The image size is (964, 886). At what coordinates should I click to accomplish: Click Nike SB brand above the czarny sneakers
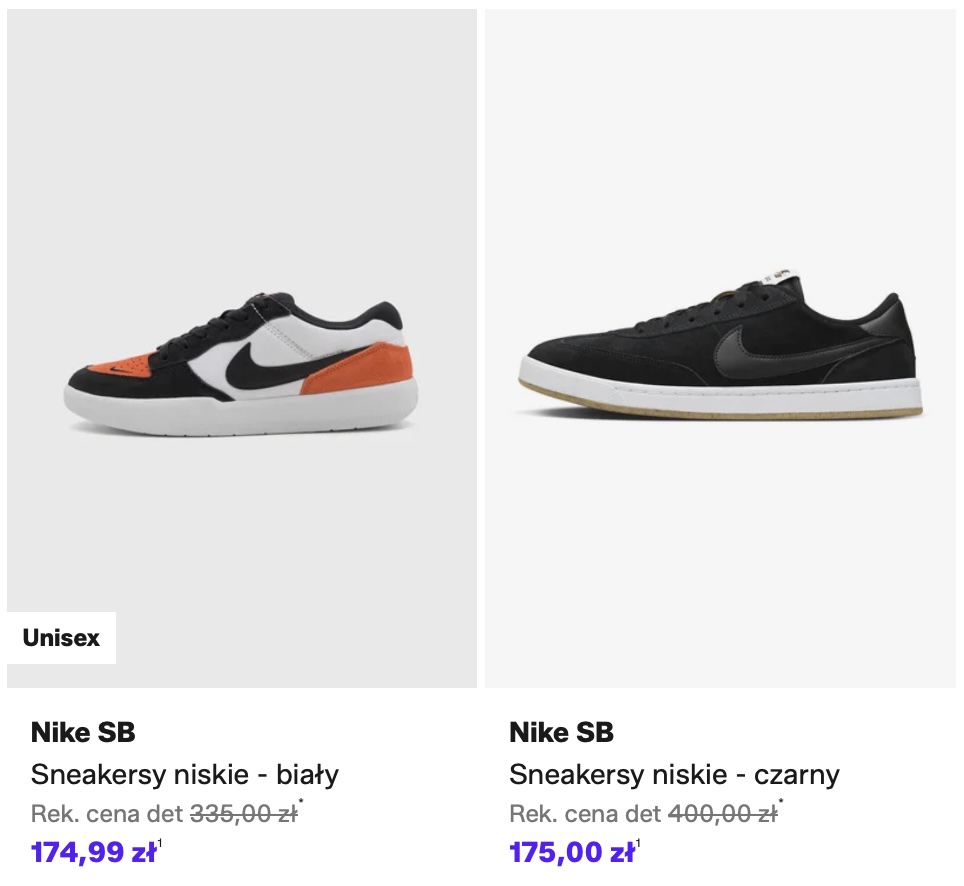(561, 733)
